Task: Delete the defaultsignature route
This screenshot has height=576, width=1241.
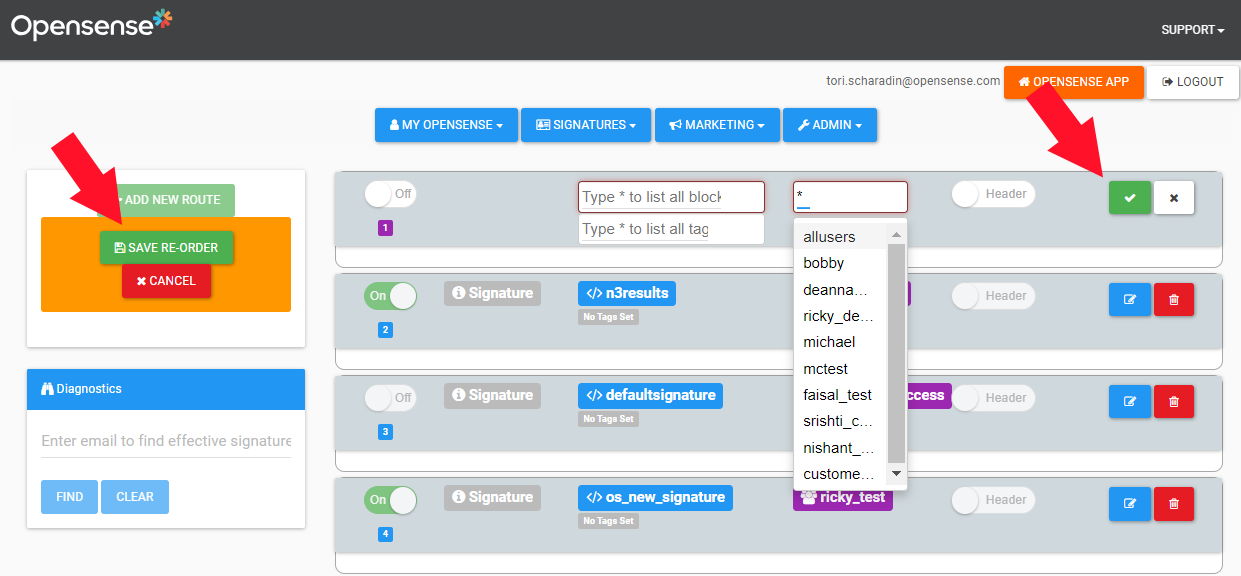Action: tap(1174, 402)
